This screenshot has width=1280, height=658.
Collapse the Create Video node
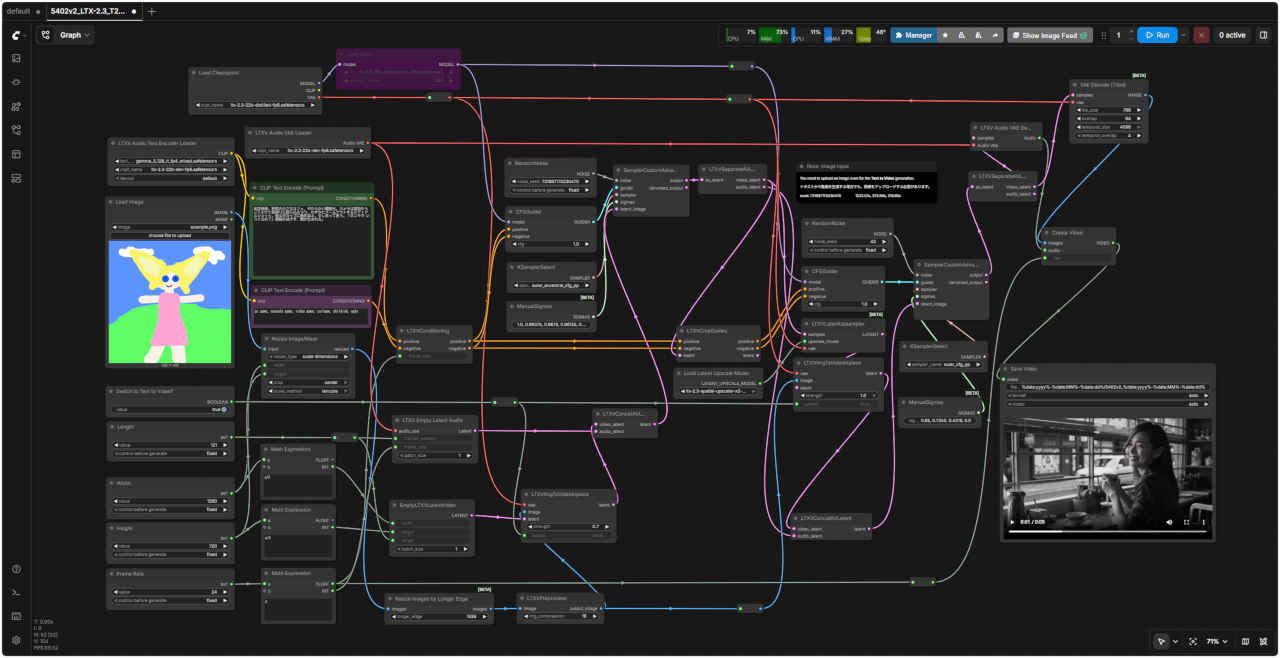coord(1046,232)
